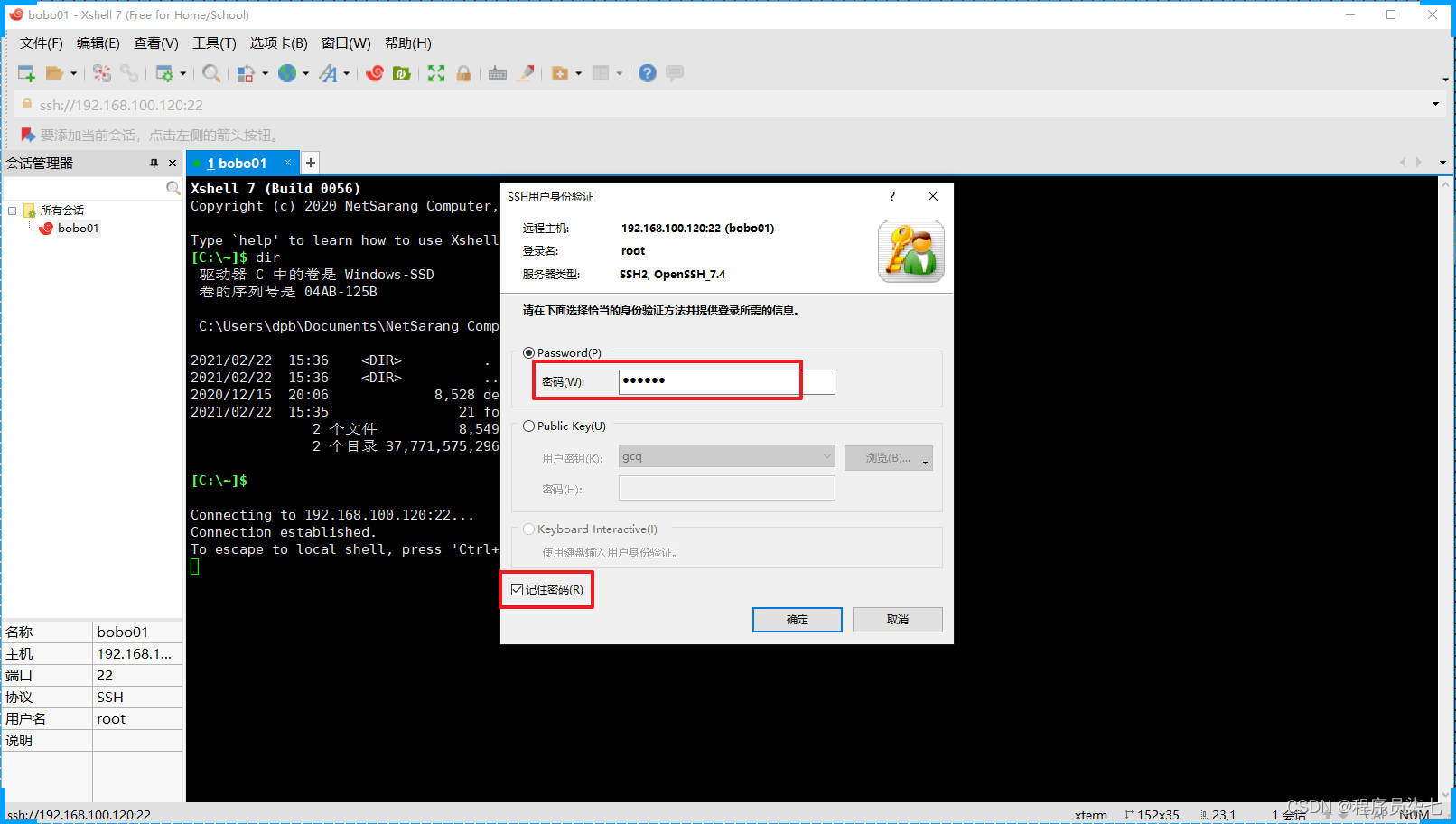Click the tile layout toolbar icon

point(601,73)
